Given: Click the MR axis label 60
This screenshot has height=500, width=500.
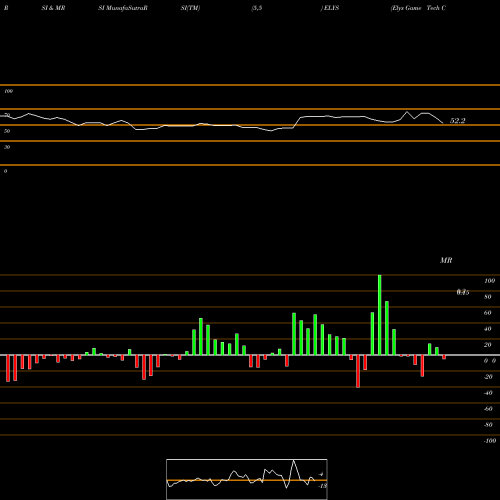Looking at the screenshot, I should tap(488, 313).
